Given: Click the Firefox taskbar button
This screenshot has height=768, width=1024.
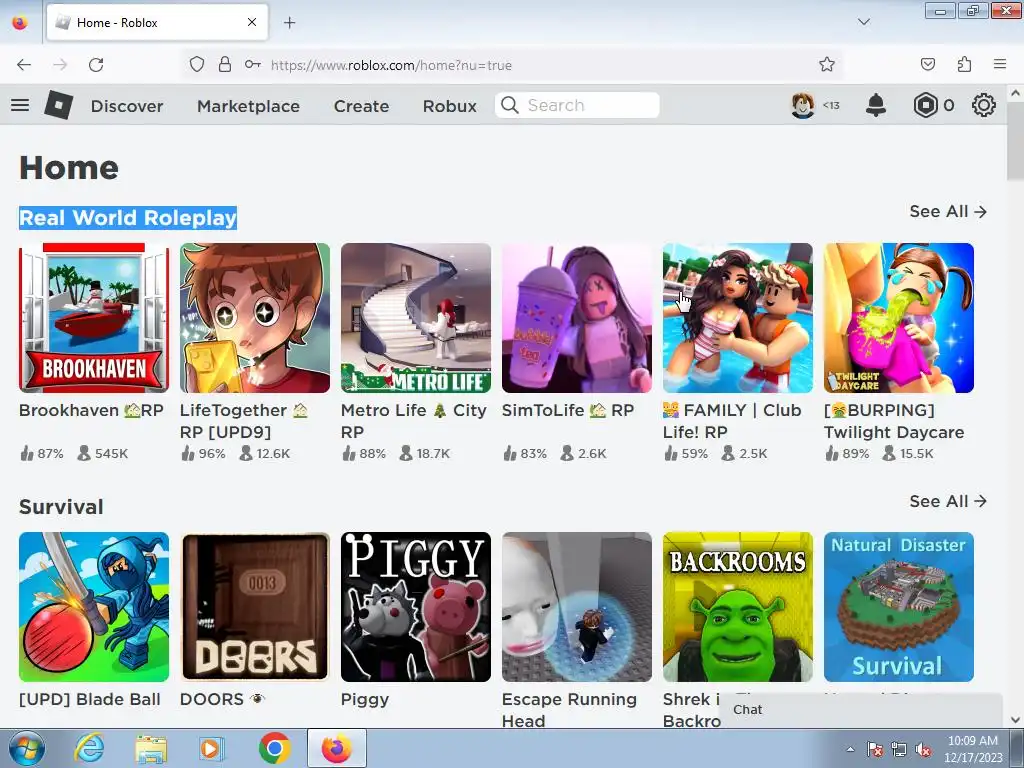Looking at the screenshot, I should 336,748.
